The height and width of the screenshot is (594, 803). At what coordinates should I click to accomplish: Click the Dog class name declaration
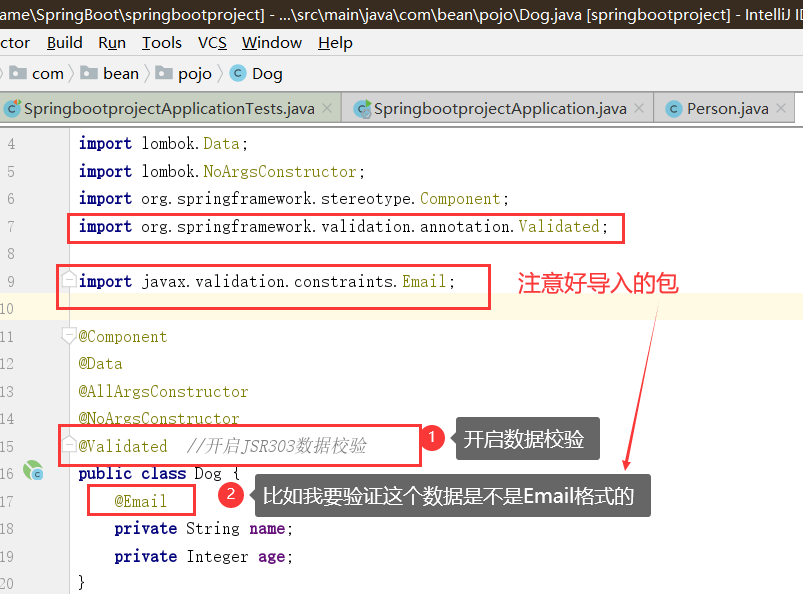[x=208, y=474]
